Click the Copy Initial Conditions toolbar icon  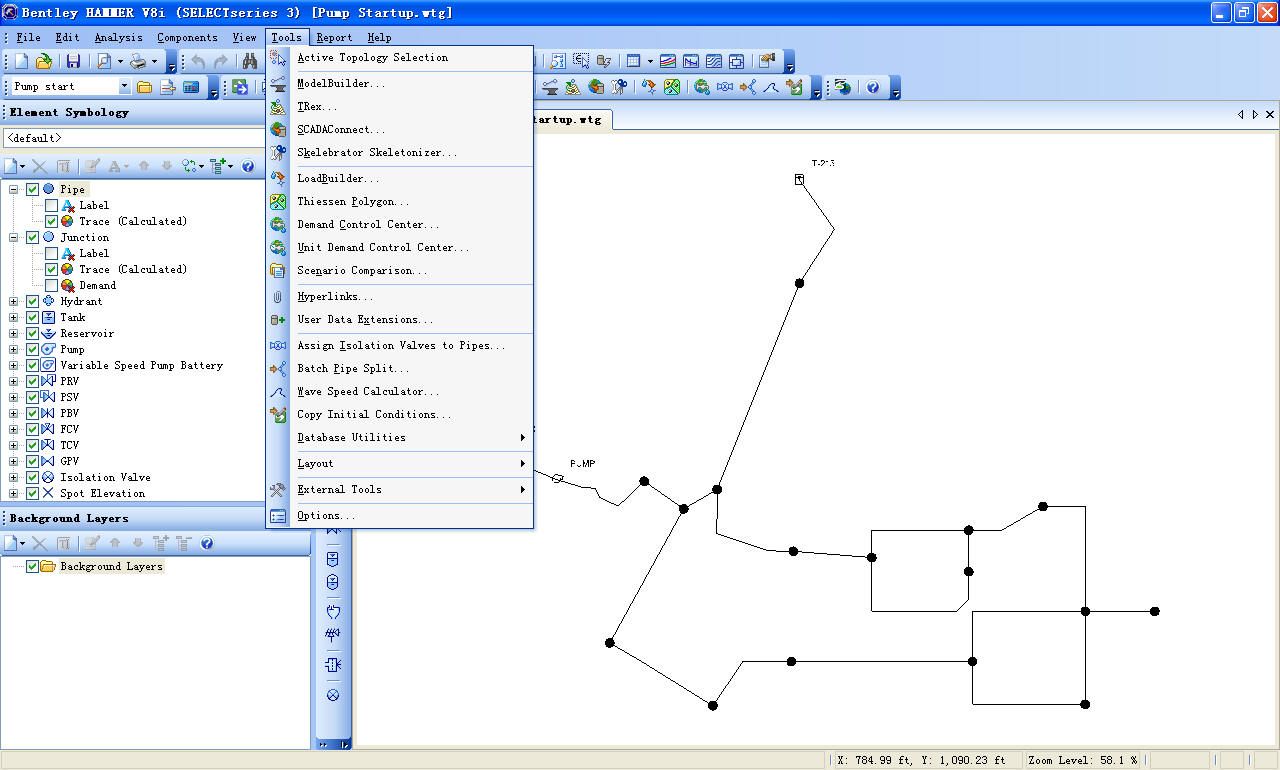pos(794,87)
